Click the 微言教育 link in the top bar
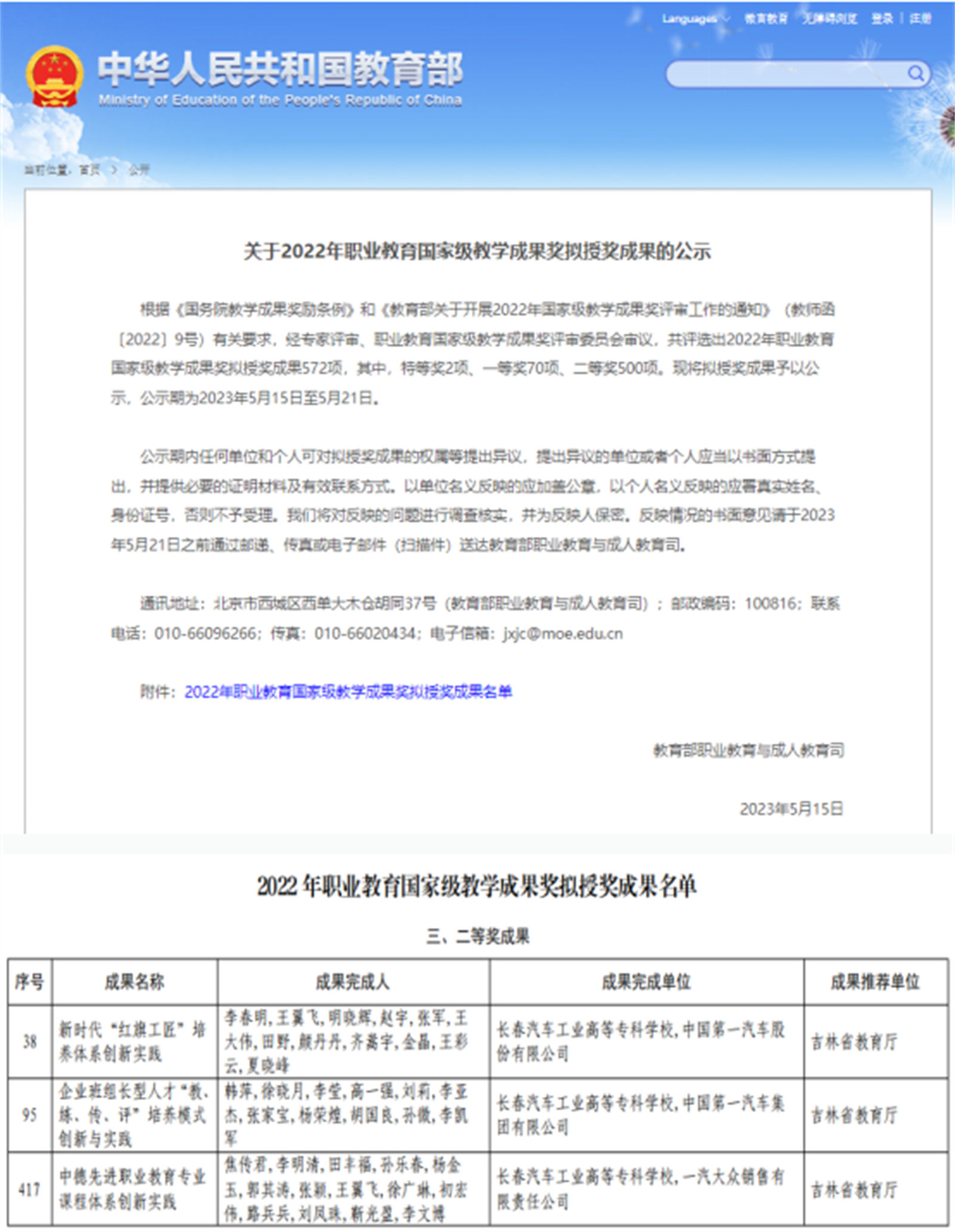The width and height of the screenshot is (955, 1232). [x=766, y=19]
